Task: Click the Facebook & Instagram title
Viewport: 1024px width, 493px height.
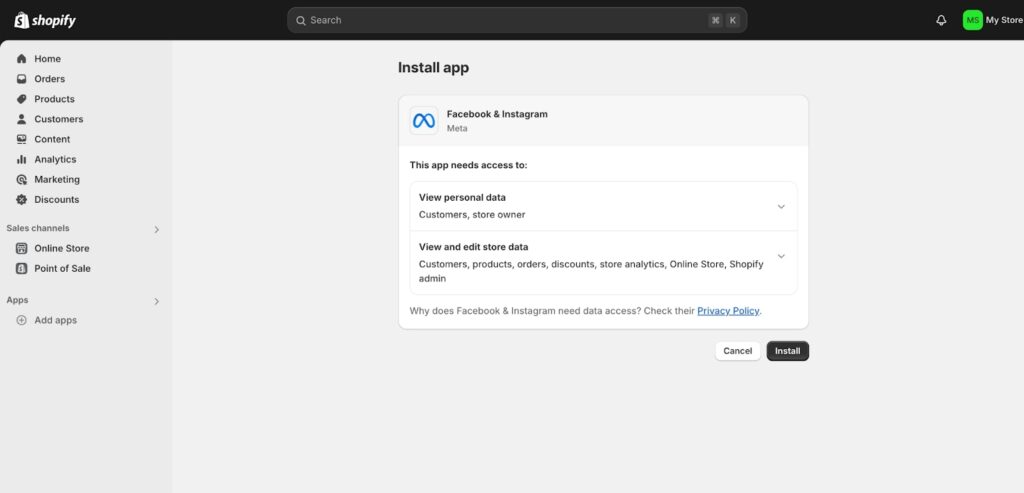Action: pos(497,114)
